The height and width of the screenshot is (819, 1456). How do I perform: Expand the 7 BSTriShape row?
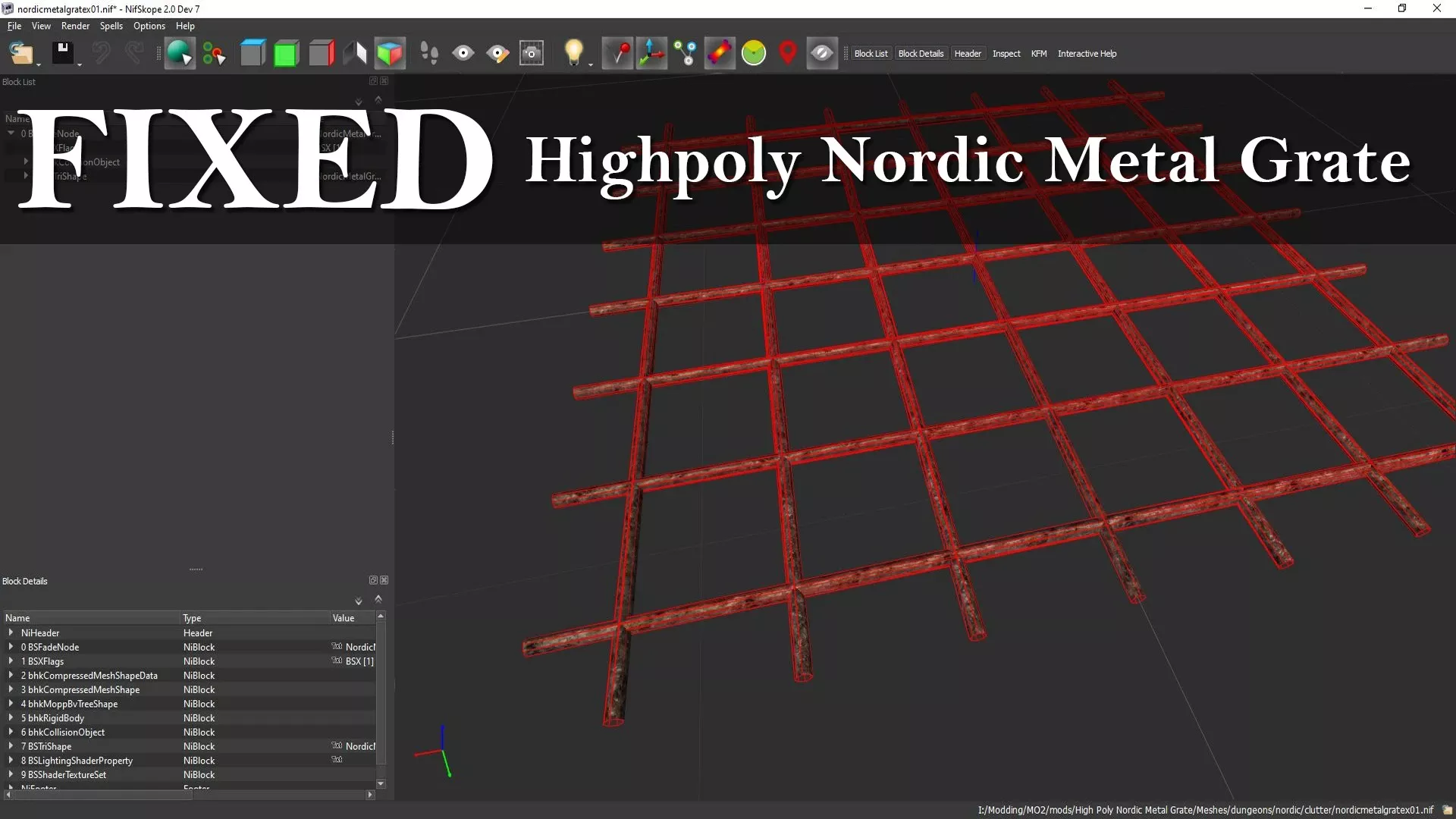(11, 746)
